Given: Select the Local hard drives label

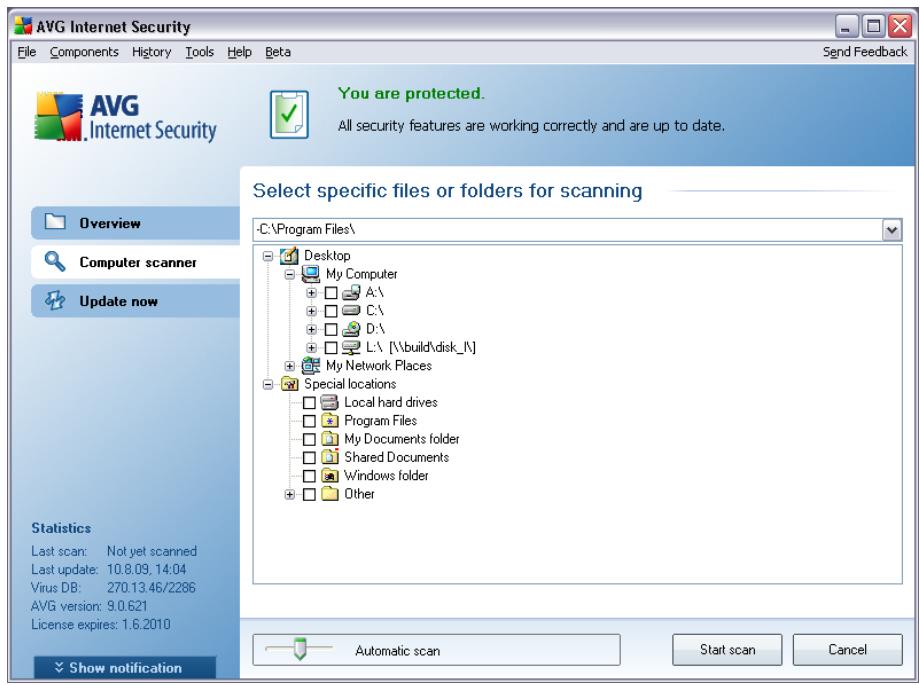Looking at the screenshot, I should (x=391, y=402).
